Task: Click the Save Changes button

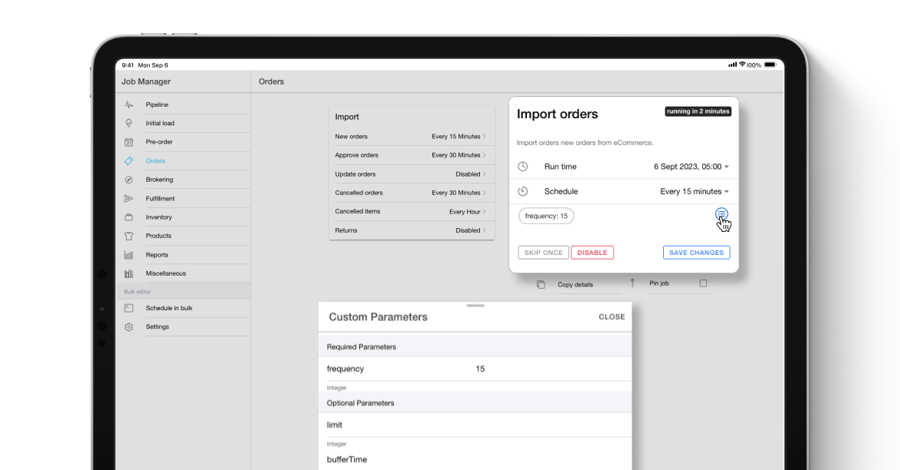Action: (x=696, y=253)
